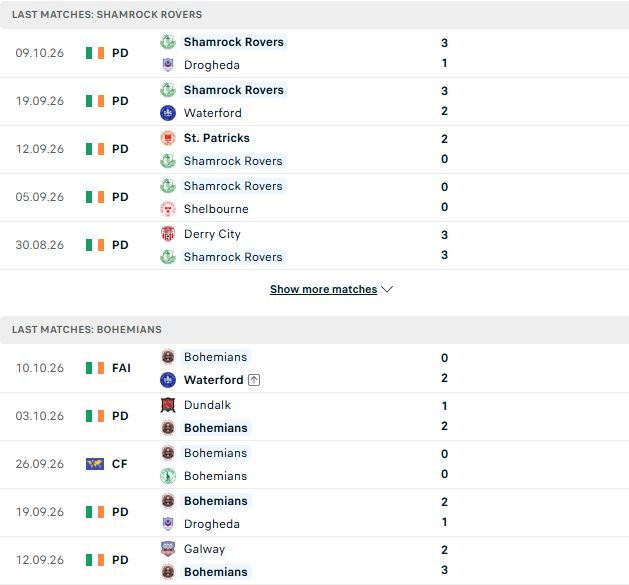Viewport: 629px width, 585px height.
Task: Click Ireland flag in 10.10.26 FAI row
Action: pos(95,368)
